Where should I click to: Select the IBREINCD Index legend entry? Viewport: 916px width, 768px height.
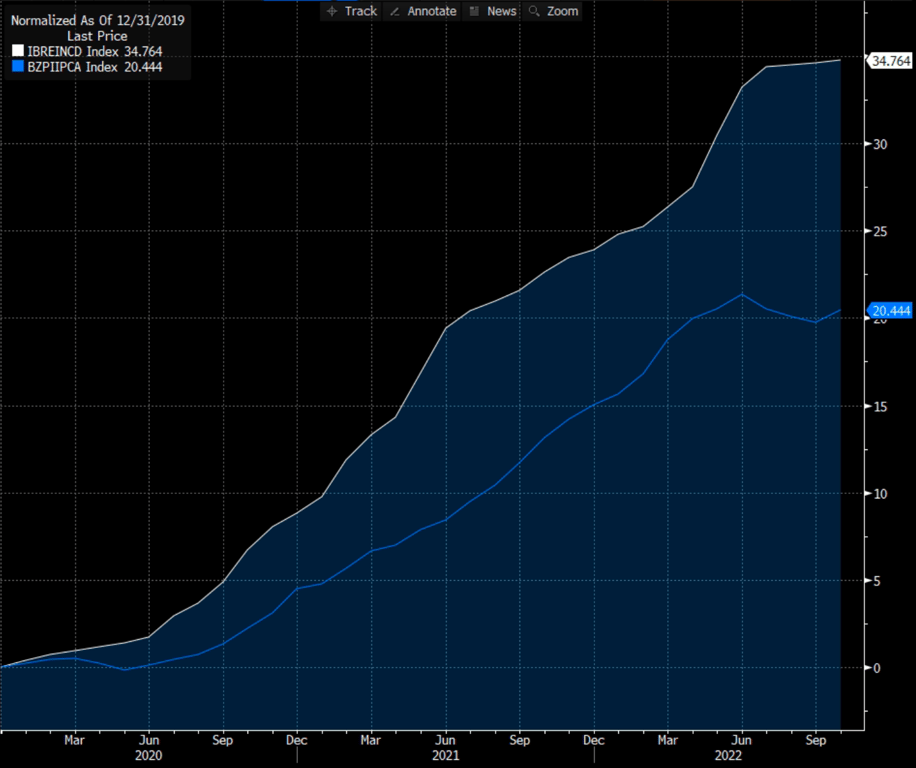click(x=87, y=51)
